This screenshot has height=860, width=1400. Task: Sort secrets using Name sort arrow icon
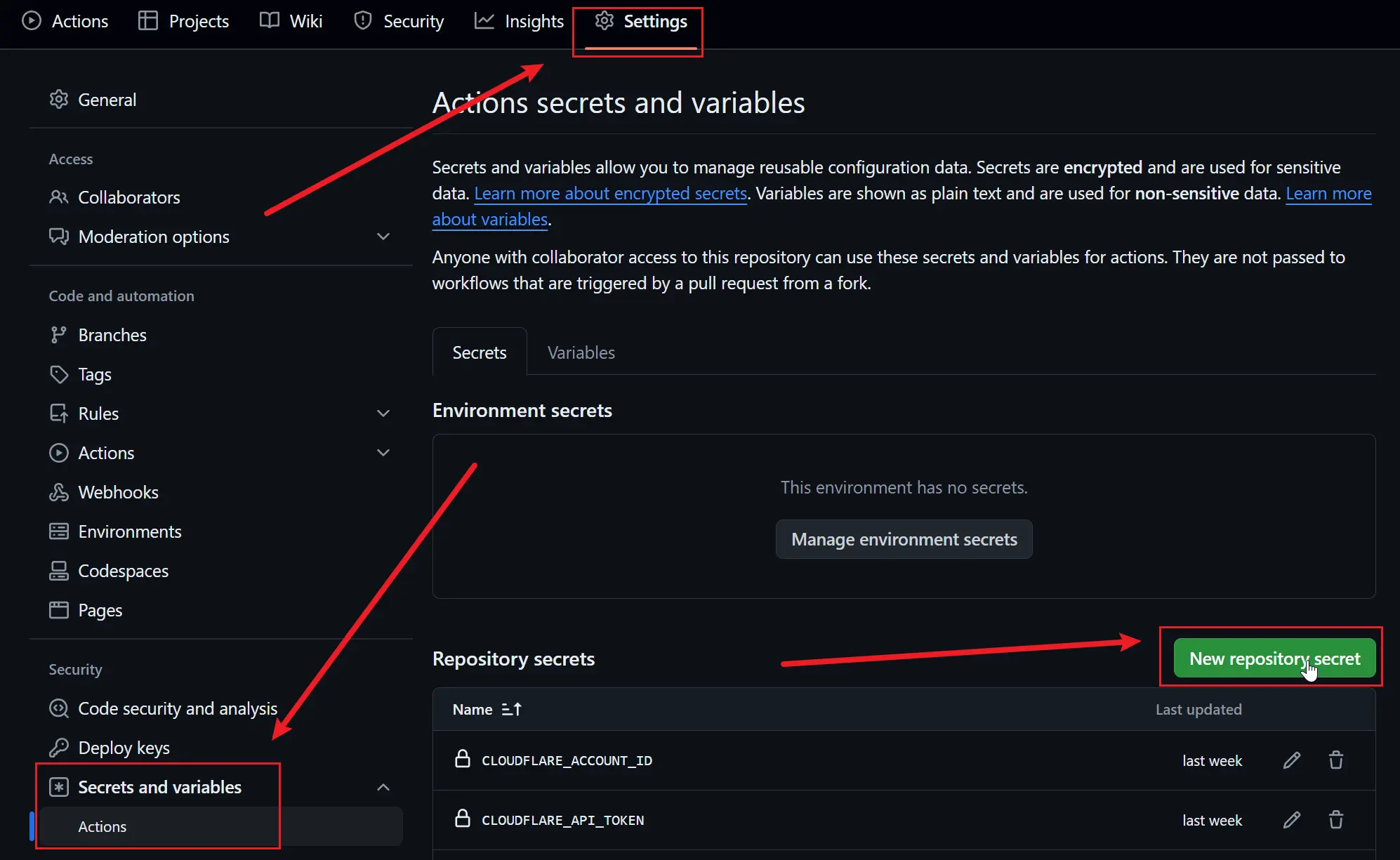(x=512, y=710)
